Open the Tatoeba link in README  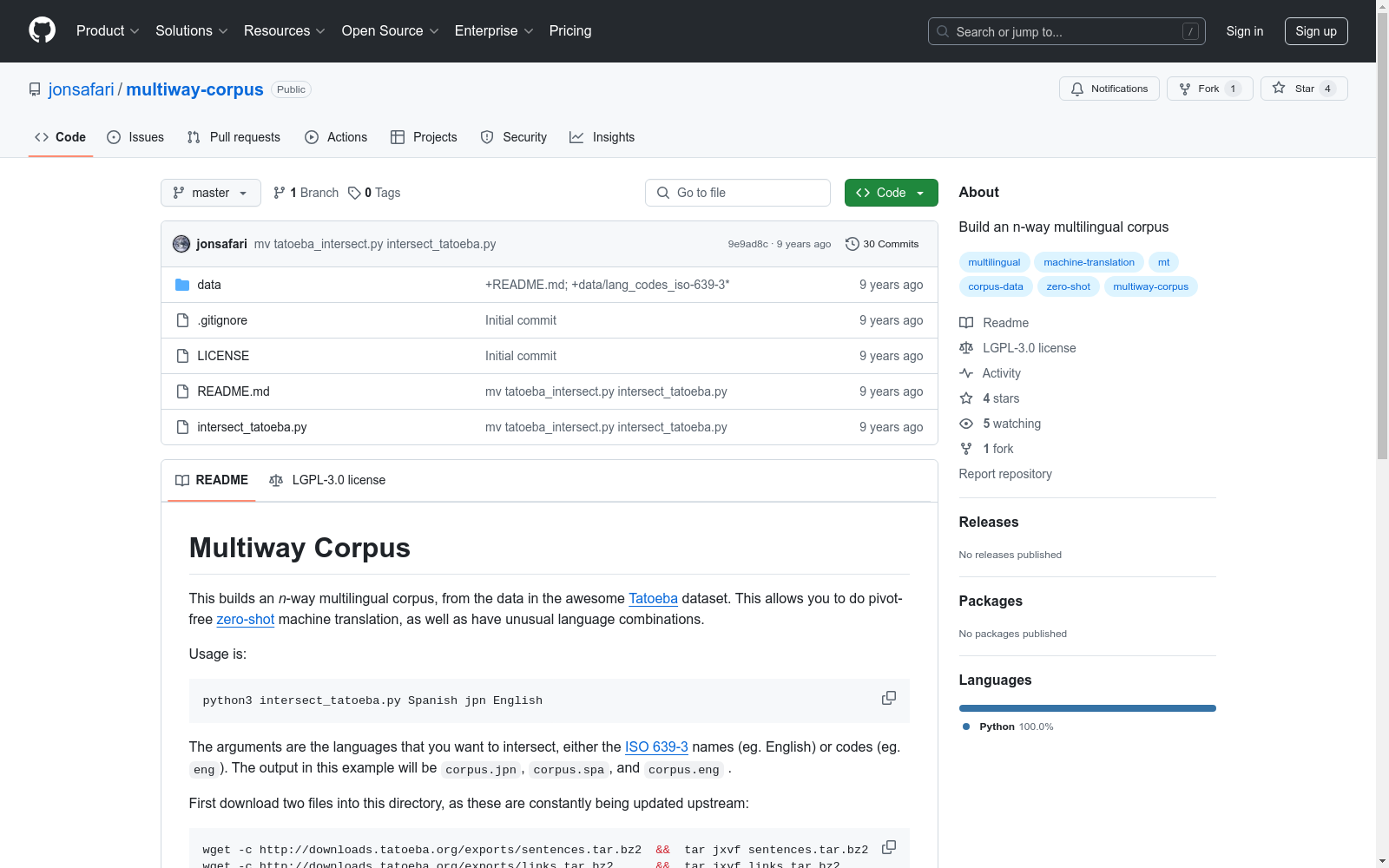point(653,598)
